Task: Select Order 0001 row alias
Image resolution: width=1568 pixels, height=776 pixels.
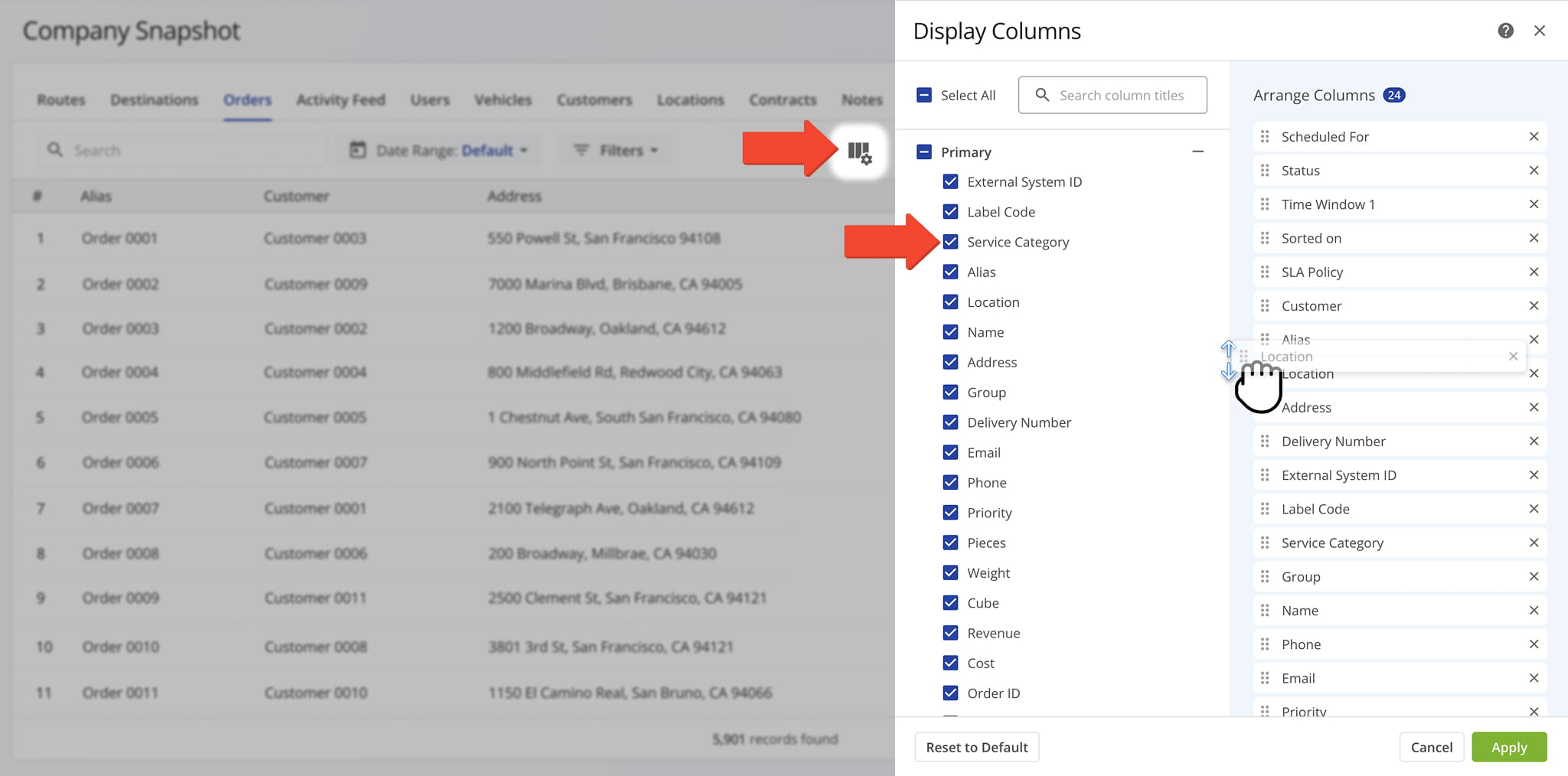Action: tap(119, 238)
